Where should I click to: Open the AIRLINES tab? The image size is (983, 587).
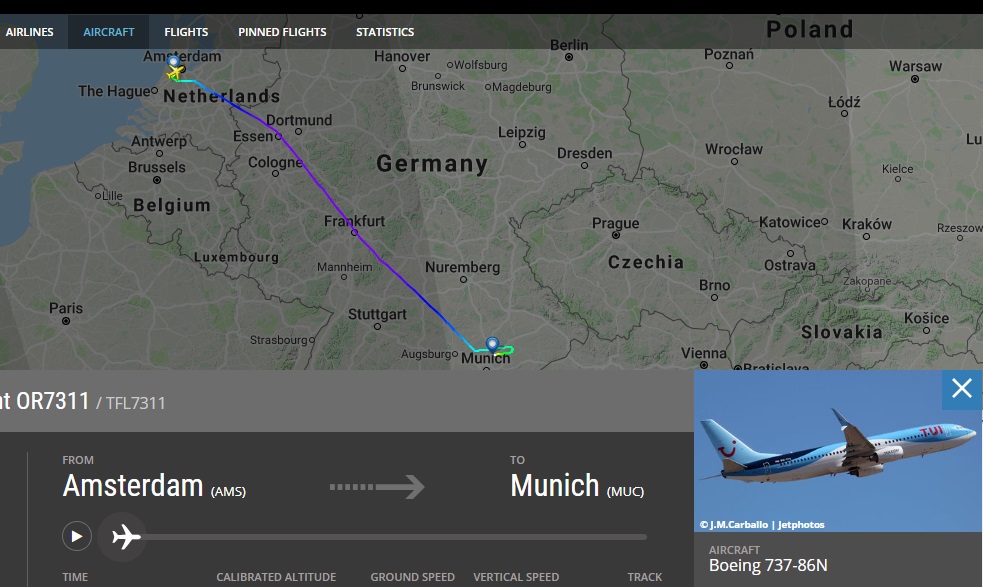click(29, 32)
